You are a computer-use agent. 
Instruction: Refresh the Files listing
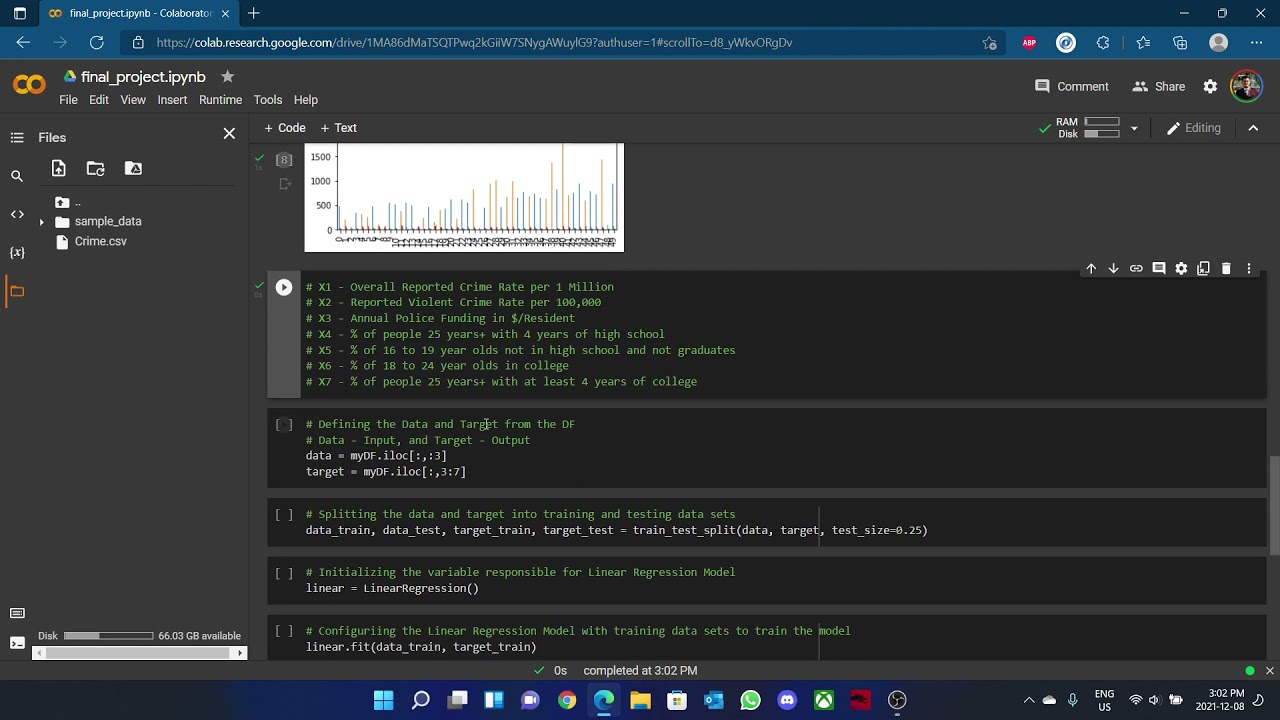pos(96,169)
